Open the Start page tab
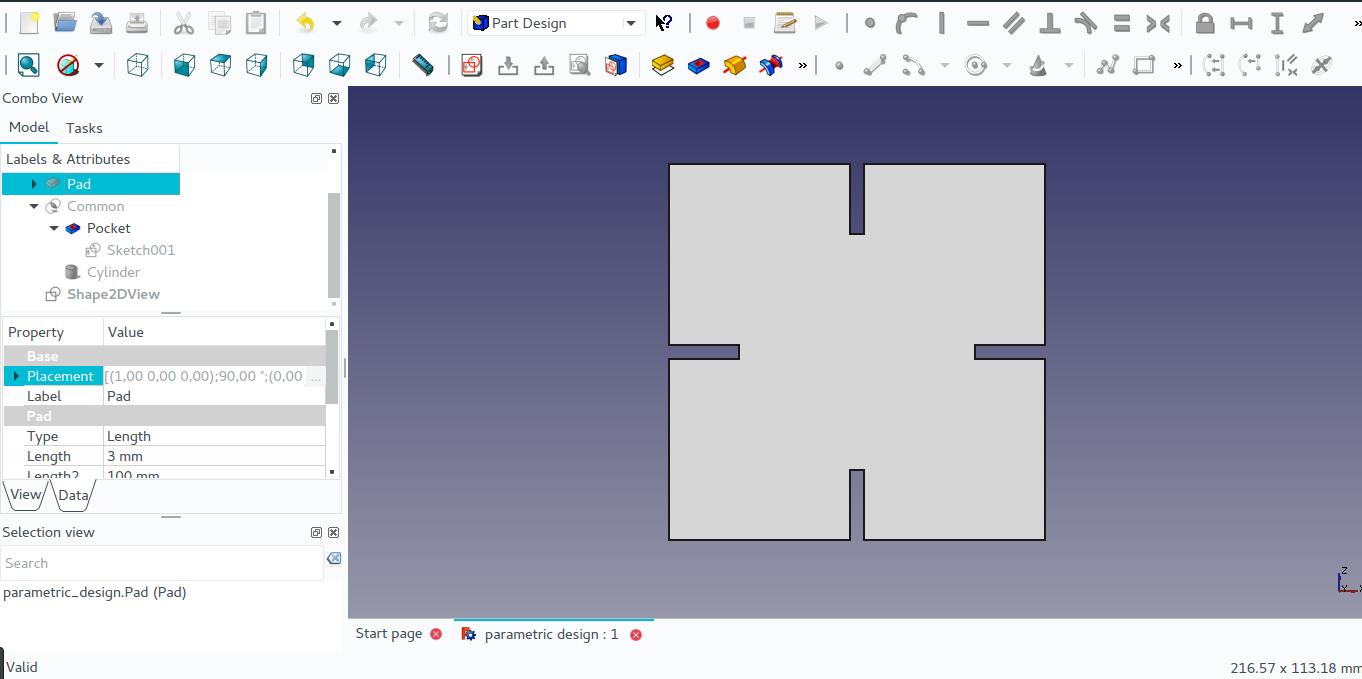This screenshot has width=1362, height=679. click(389, 633)
